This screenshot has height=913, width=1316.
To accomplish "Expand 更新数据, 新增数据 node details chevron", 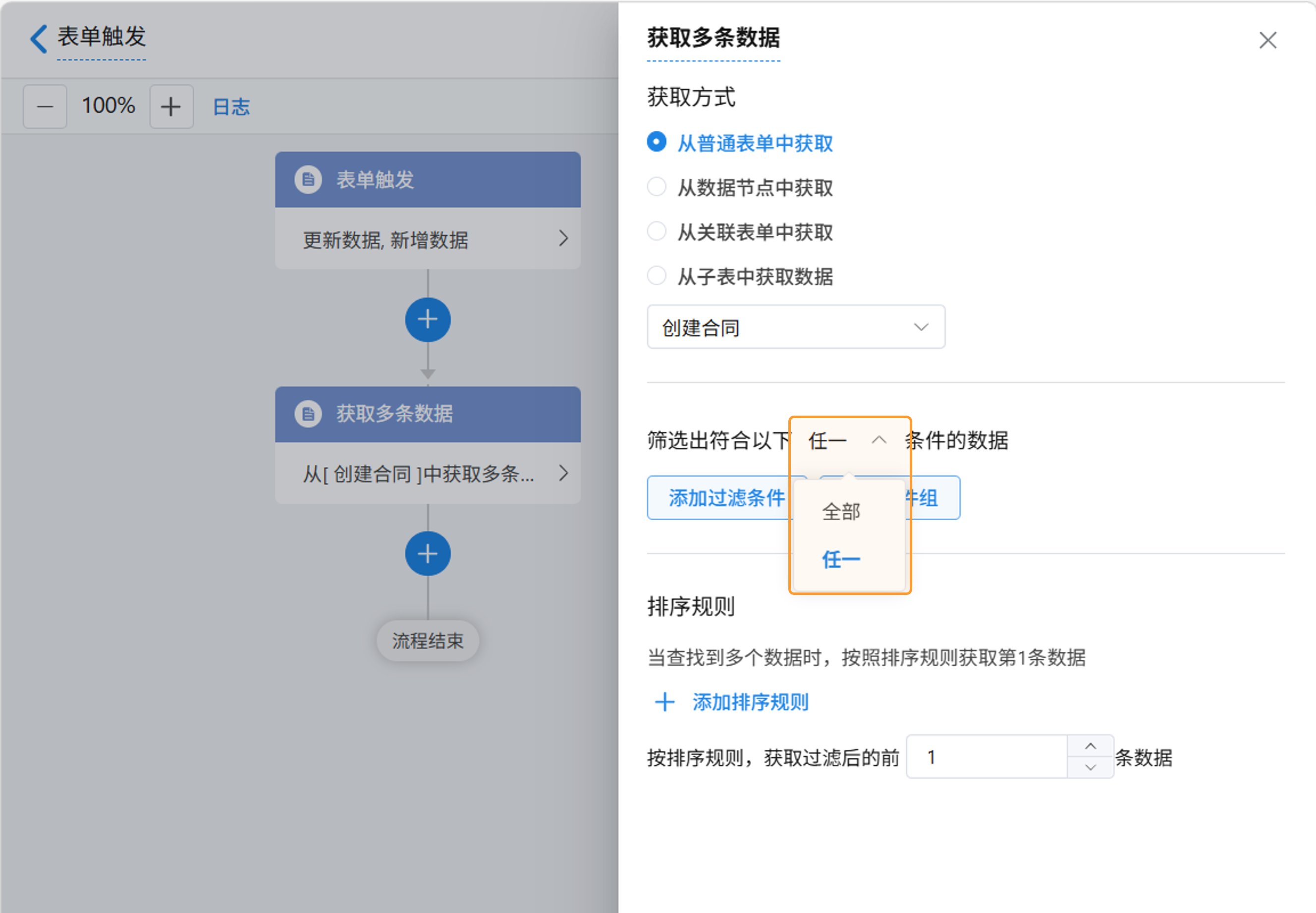I will (563, 239).
